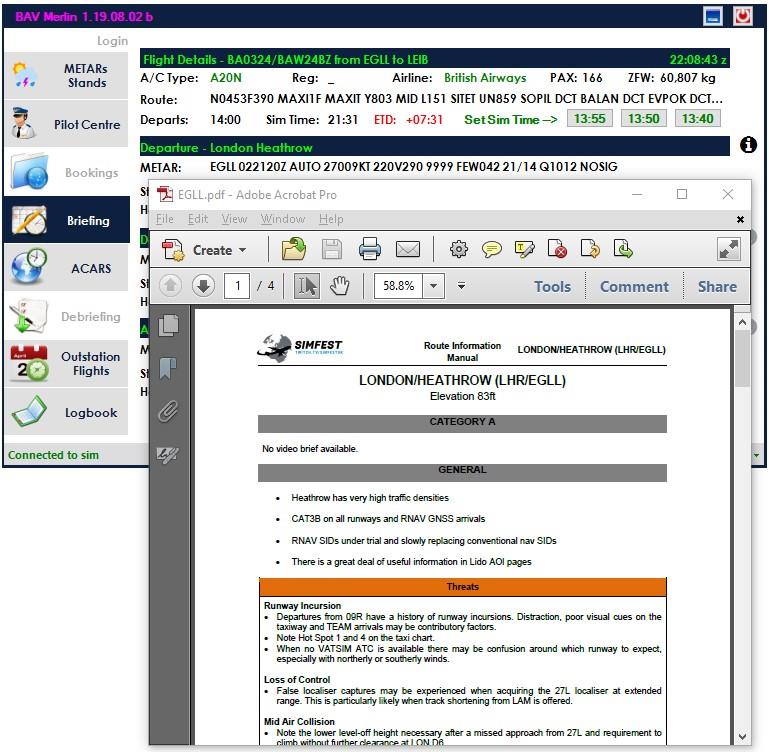
Task: Open Outstation Flights section
Action: [66, 363]
